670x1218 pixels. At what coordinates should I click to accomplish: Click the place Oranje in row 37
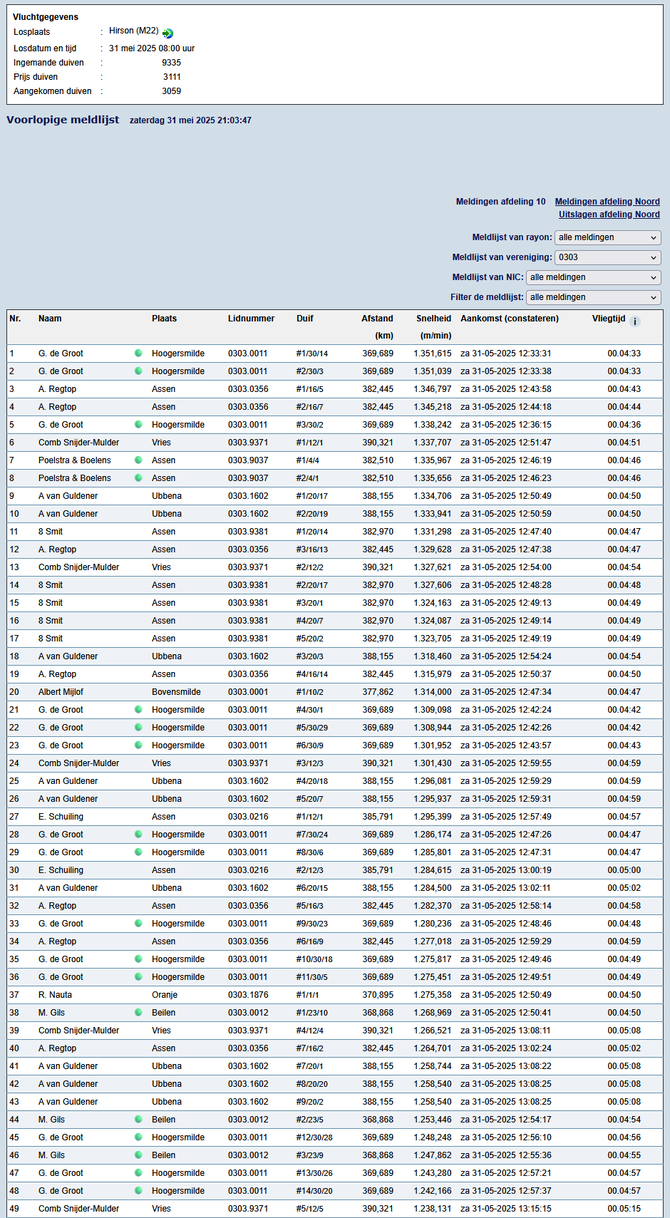(x=166, y=995)
